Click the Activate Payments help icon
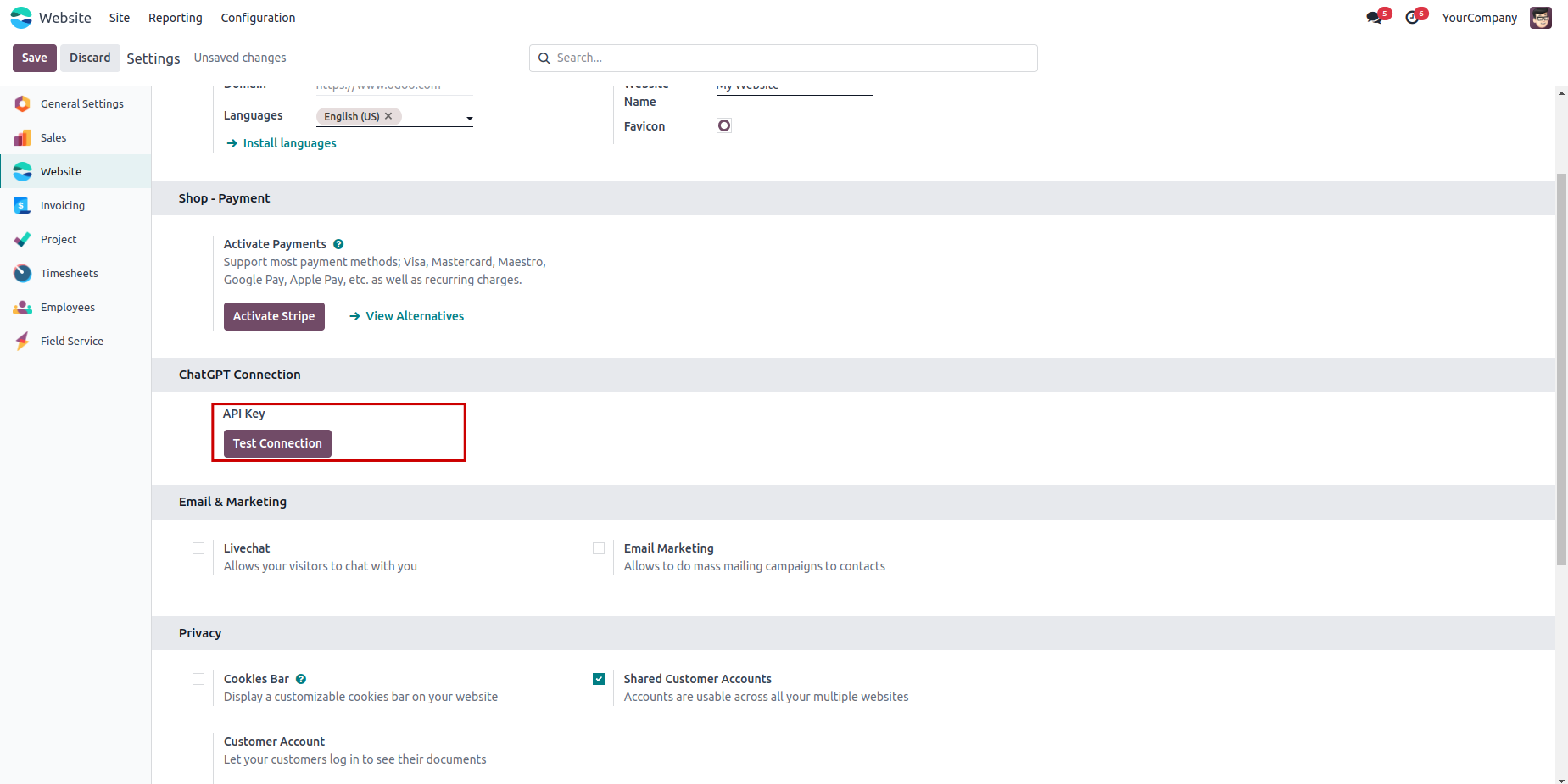 [338, 244]
